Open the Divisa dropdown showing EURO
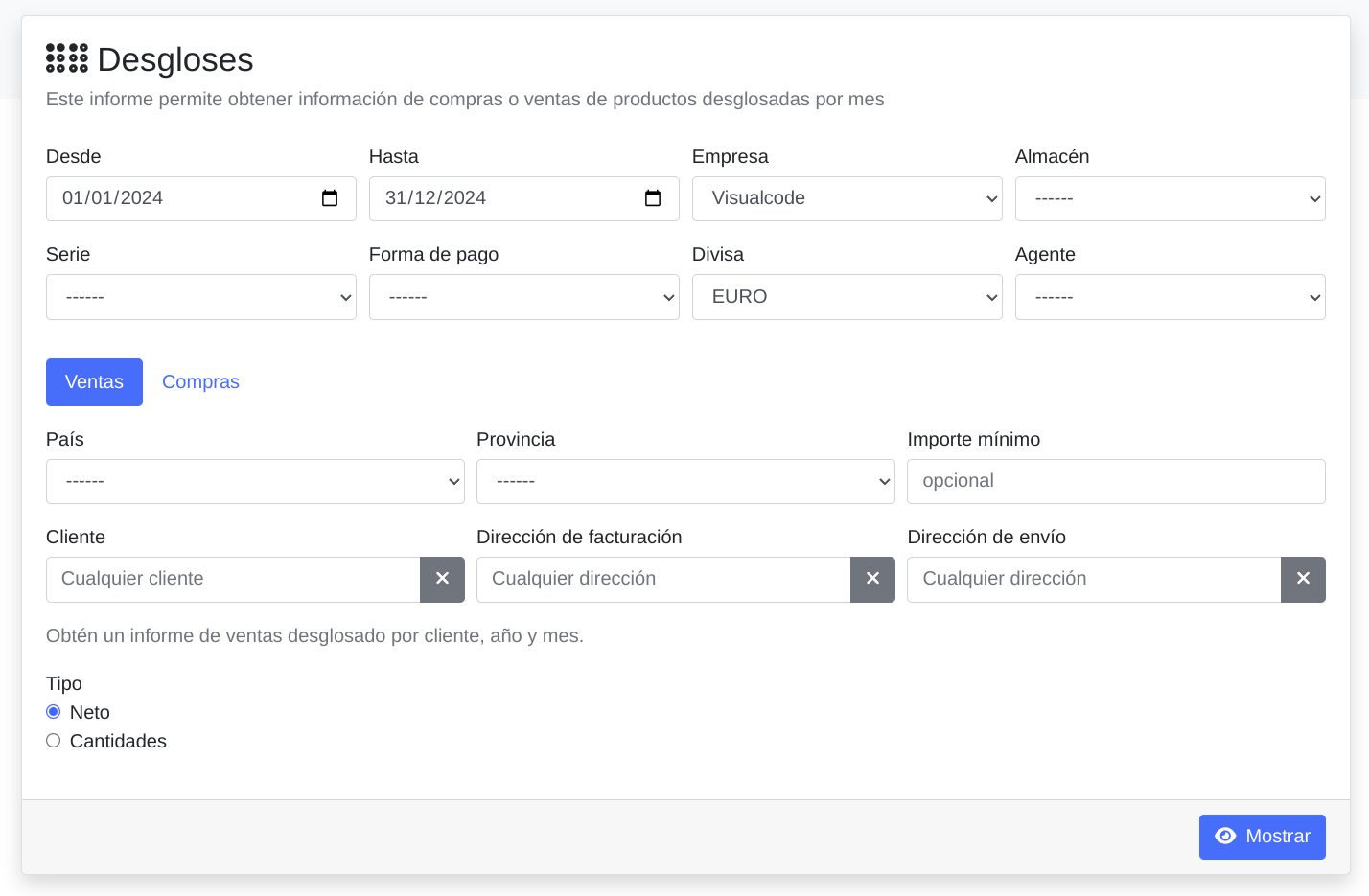Screen dimensions: 1369x896 click(x=847, y=297)
